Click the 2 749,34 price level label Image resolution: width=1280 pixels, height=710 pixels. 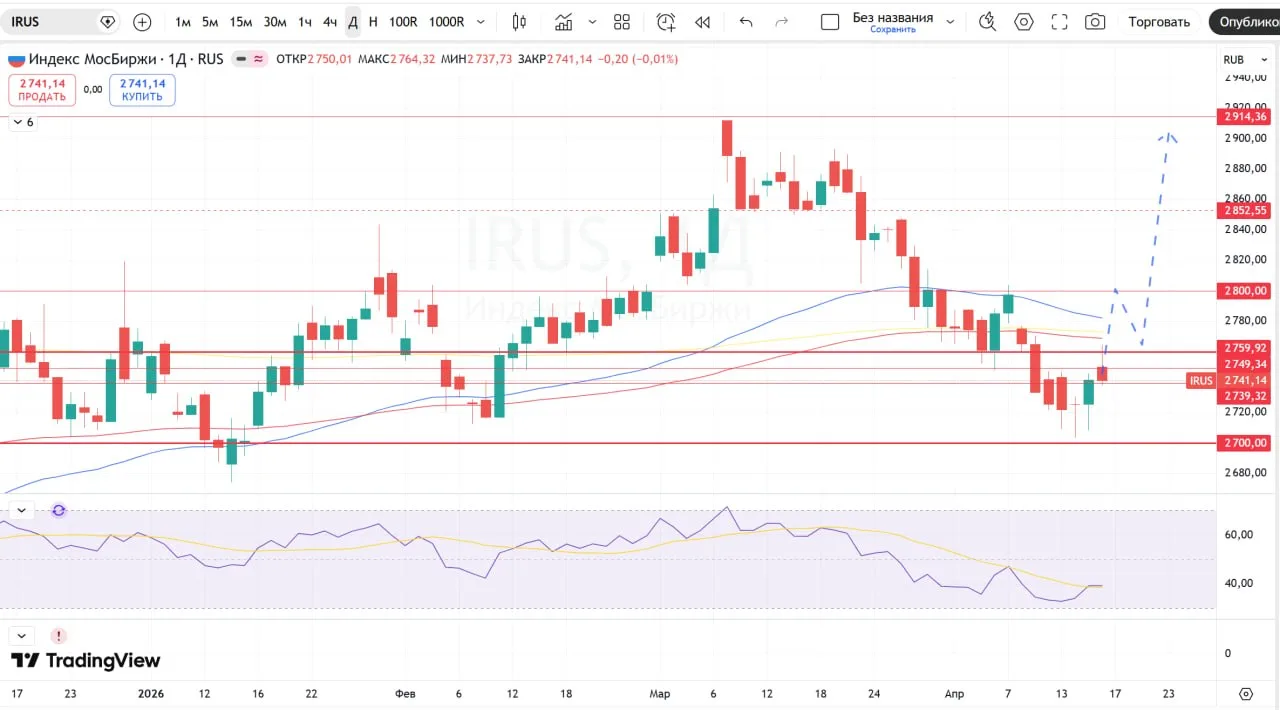1245,364
